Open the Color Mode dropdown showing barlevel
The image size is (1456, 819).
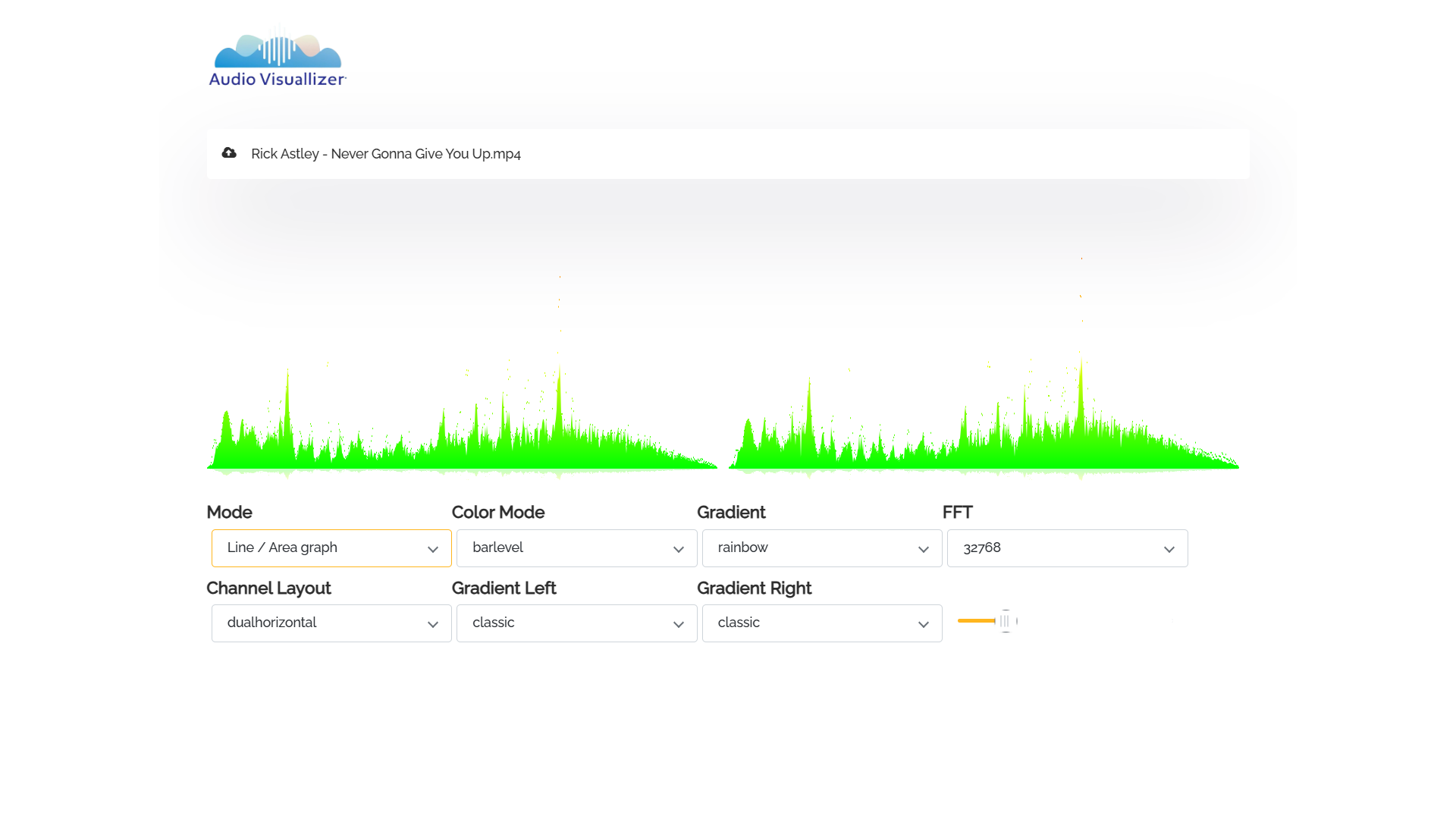pyautogui.click(x=576, y=548)
